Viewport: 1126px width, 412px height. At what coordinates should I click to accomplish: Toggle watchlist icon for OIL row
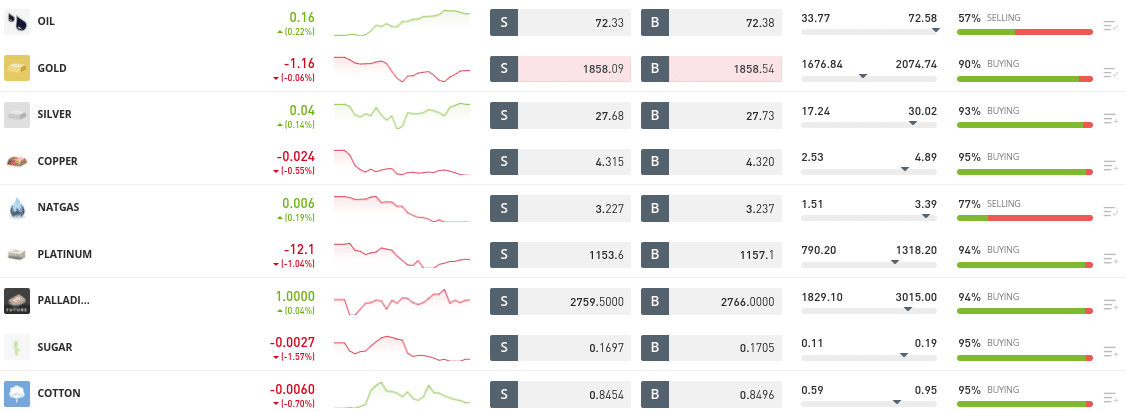click(1110, 27)
